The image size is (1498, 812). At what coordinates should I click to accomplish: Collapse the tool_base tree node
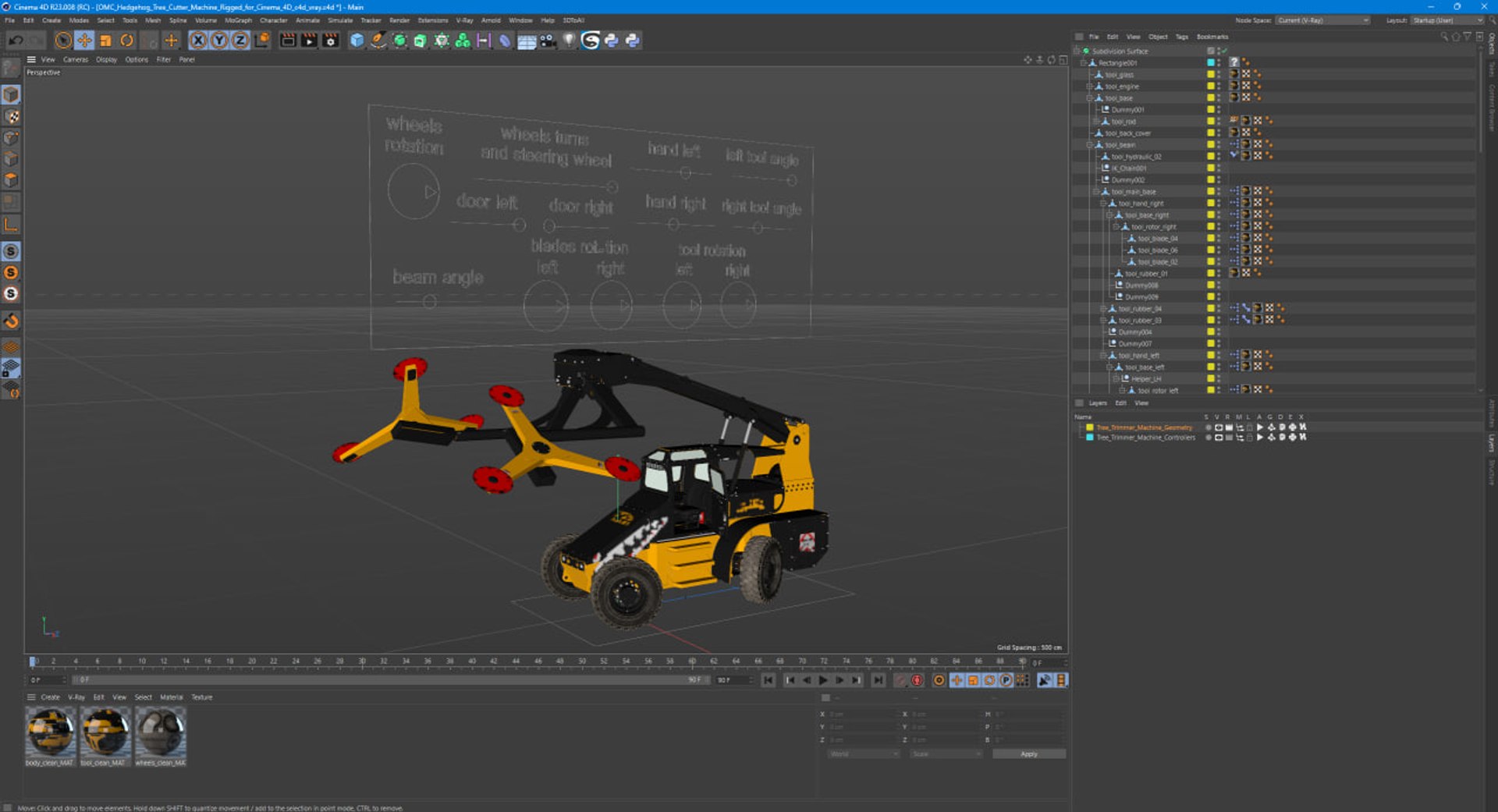[x=1090, y=98]
